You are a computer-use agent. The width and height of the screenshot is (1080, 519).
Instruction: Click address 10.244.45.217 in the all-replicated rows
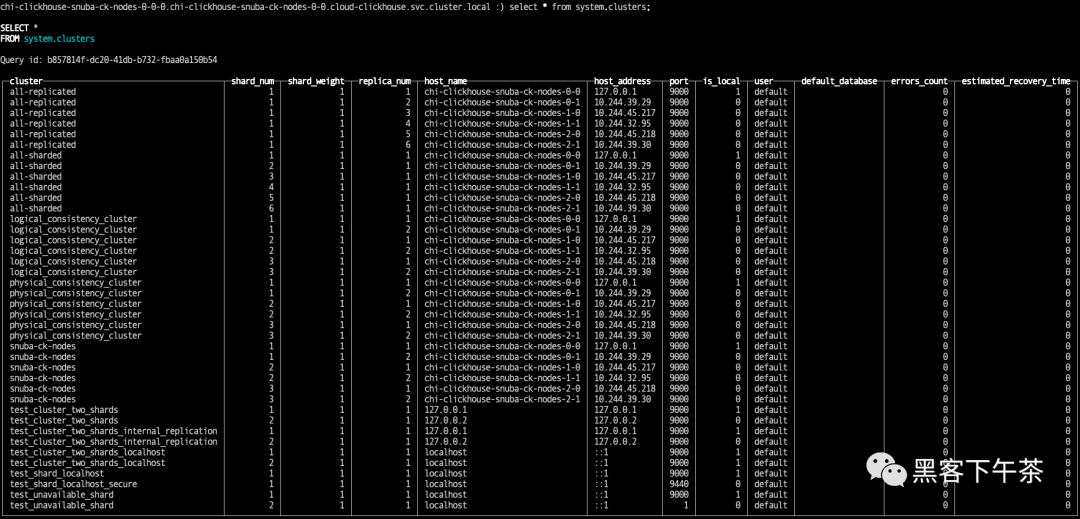point(625,113)
